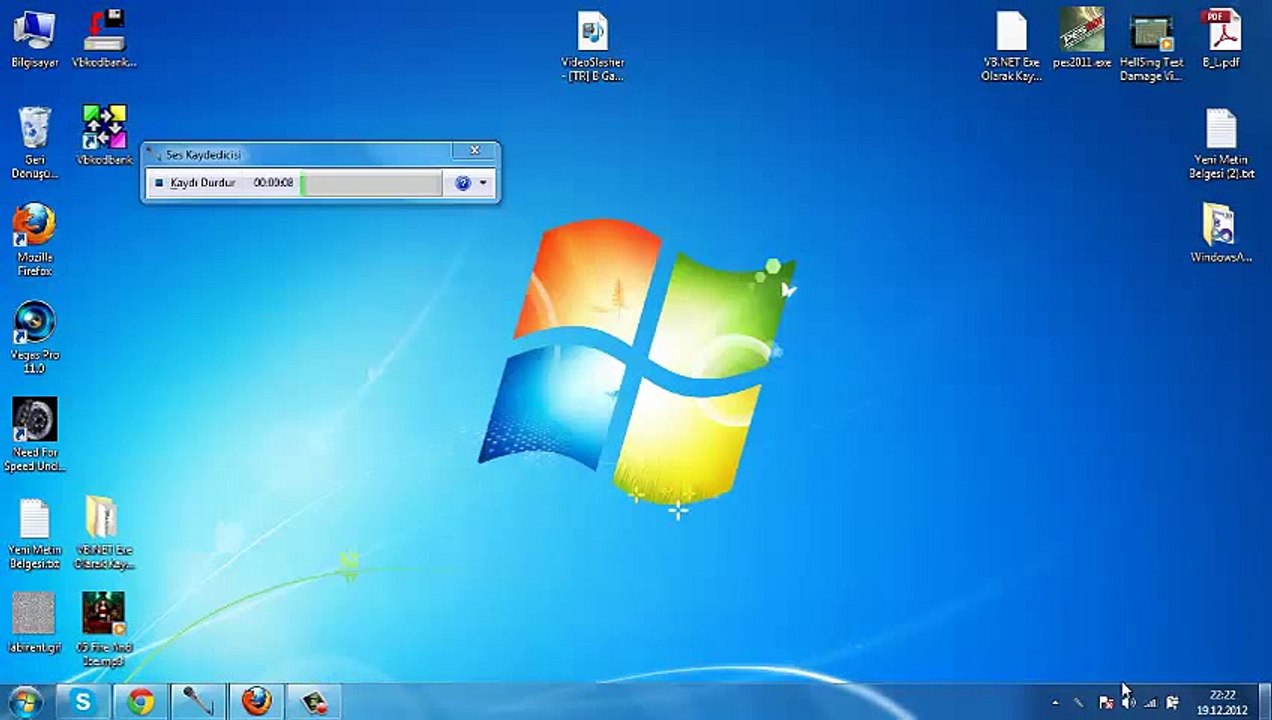Viewport: 1272px width, 720px height.
Task: Open volume speaker tray icon
Action: [1129, 703]
